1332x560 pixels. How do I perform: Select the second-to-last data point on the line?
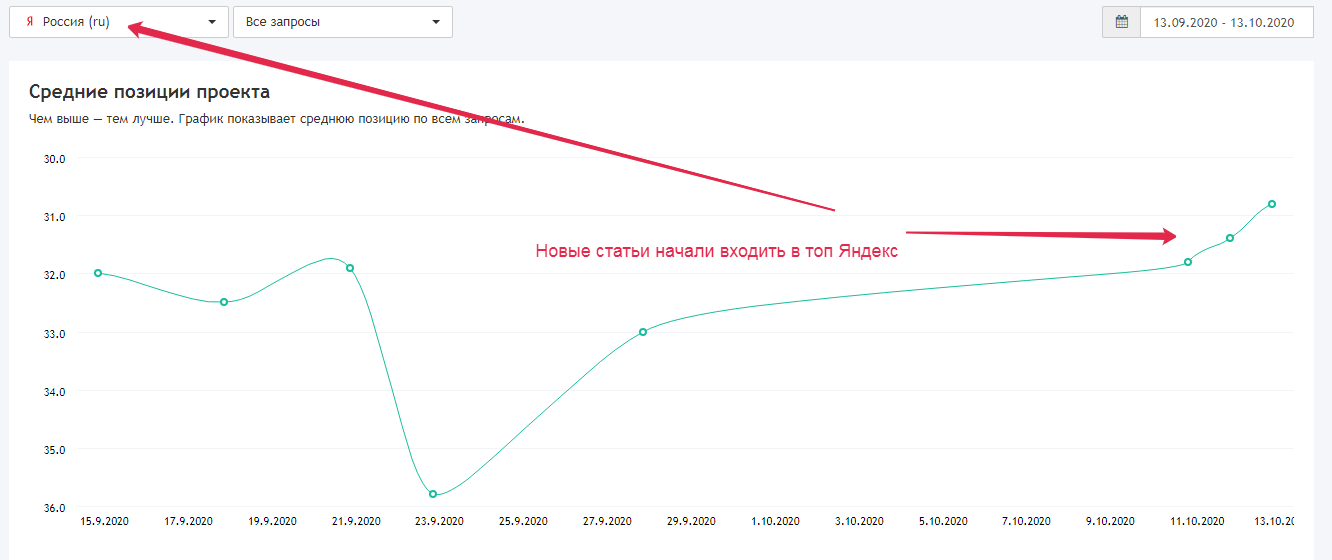point(1230,238)
